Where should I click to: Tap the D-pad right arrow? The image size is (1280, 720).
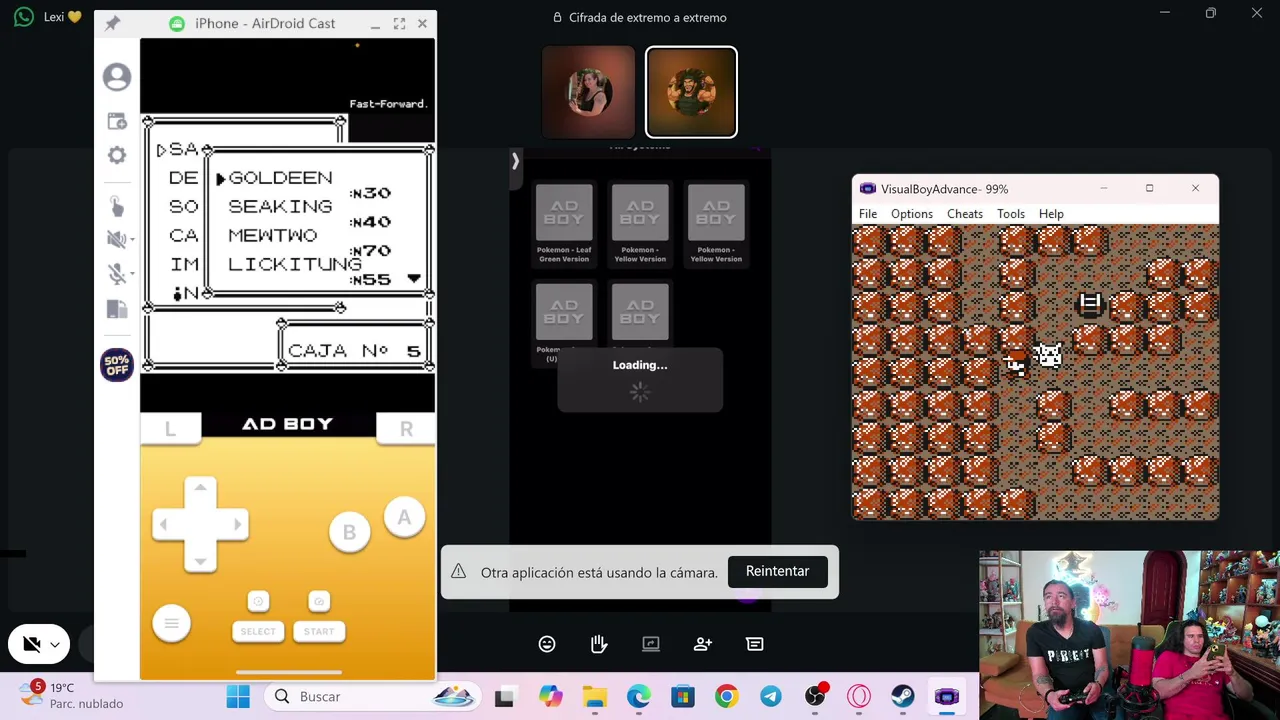[237, 524]
